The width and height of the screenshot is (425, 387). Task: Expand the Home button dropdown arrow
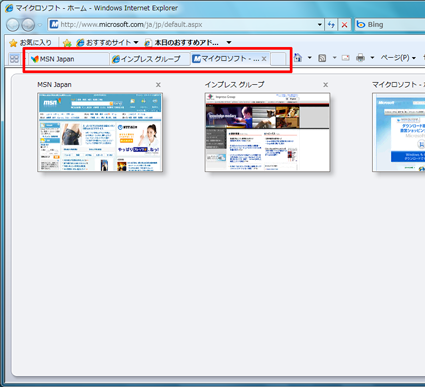[x=310, y=58]
